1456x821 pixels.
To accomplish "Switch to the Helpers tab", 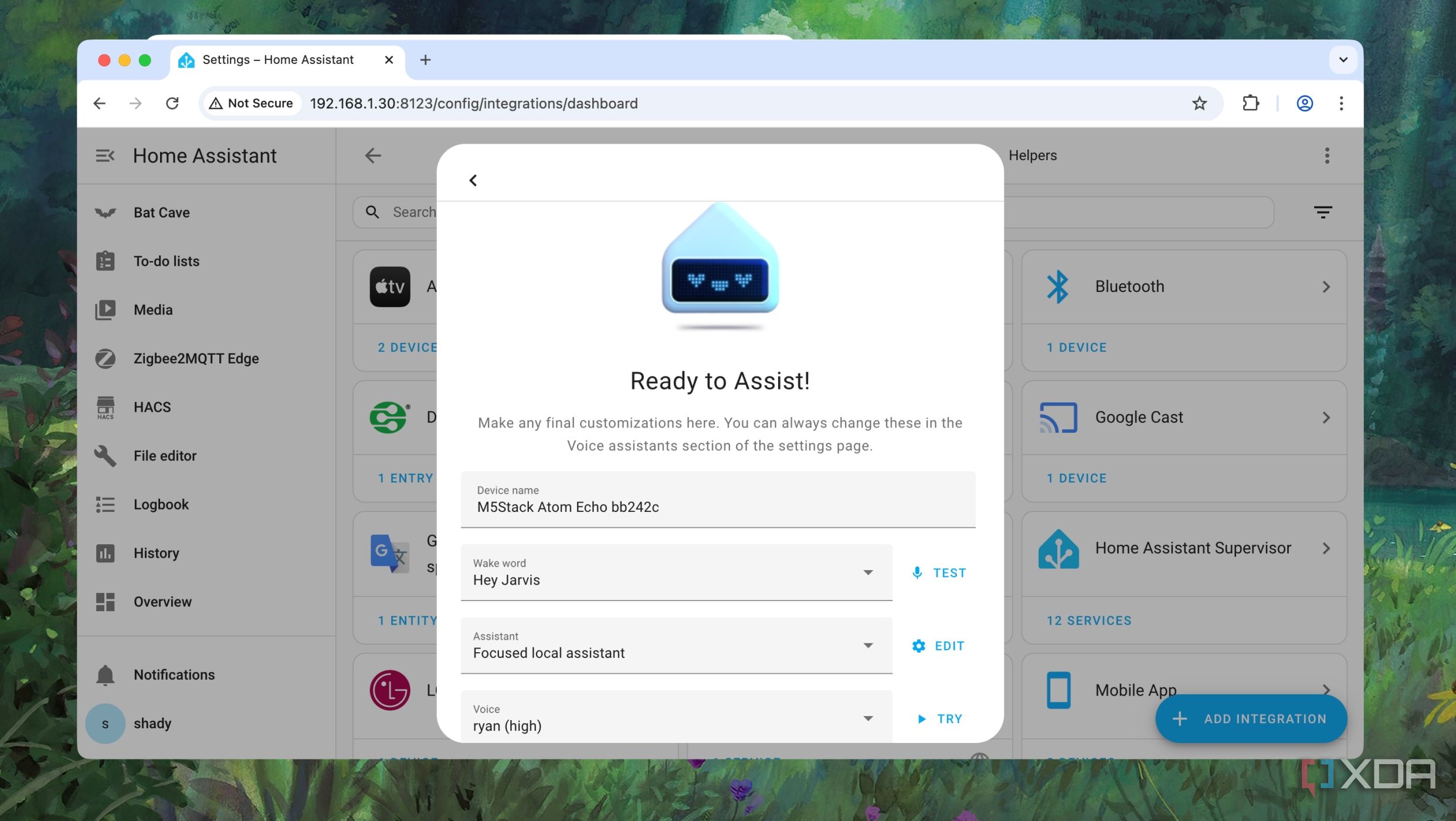I will (1032, 155).
